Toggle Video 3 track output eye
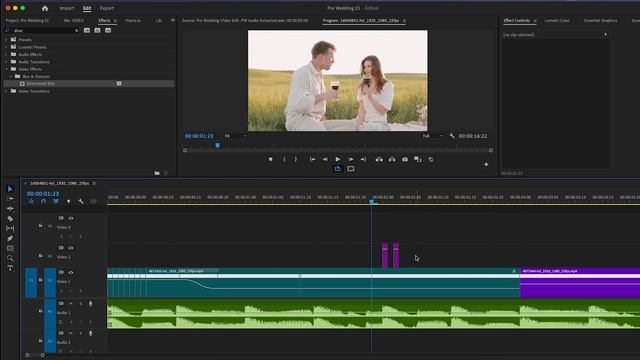Screen dimensions: 640x360 pyautogui.click(x=71, y=218)
